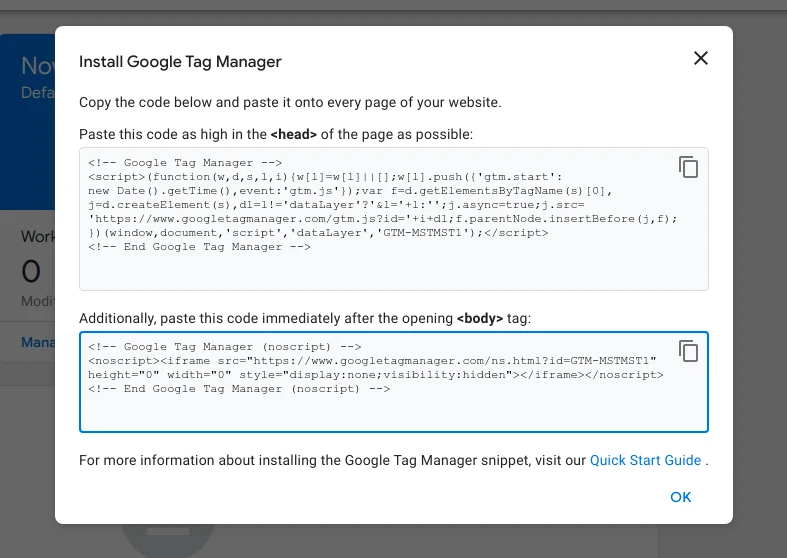
Task: Click the 'Copy the code below' instruction text
Action: click(x=290, y=102)
